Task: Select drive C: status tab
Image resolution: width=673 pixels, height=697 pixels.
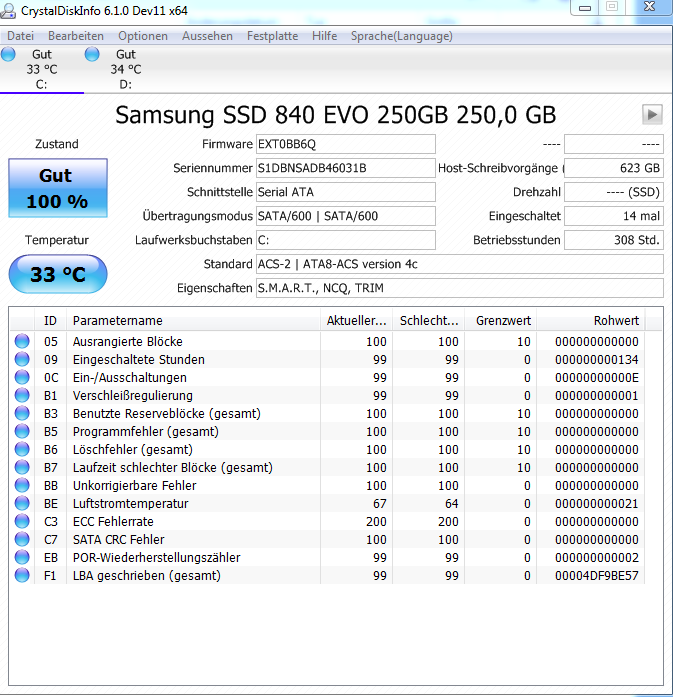Action: pos(42,69)
